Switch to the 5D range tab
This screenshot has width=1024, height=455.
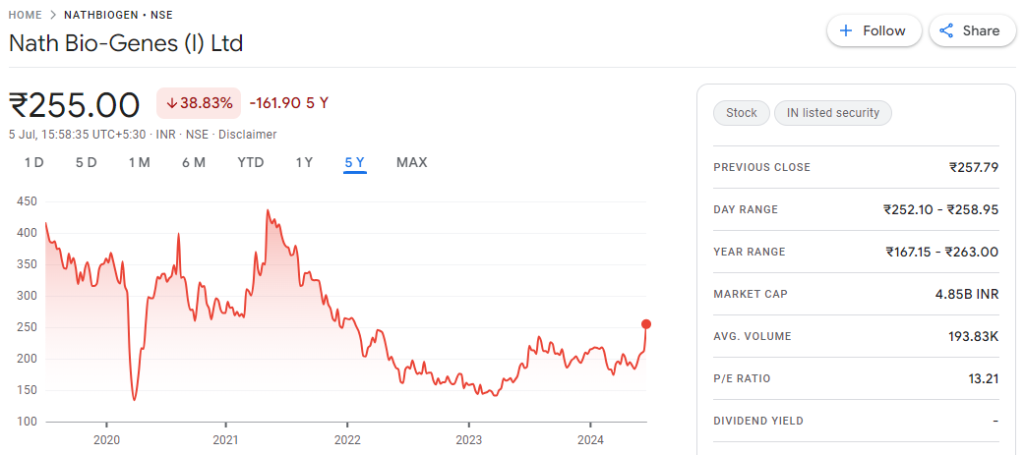[86, 162]
